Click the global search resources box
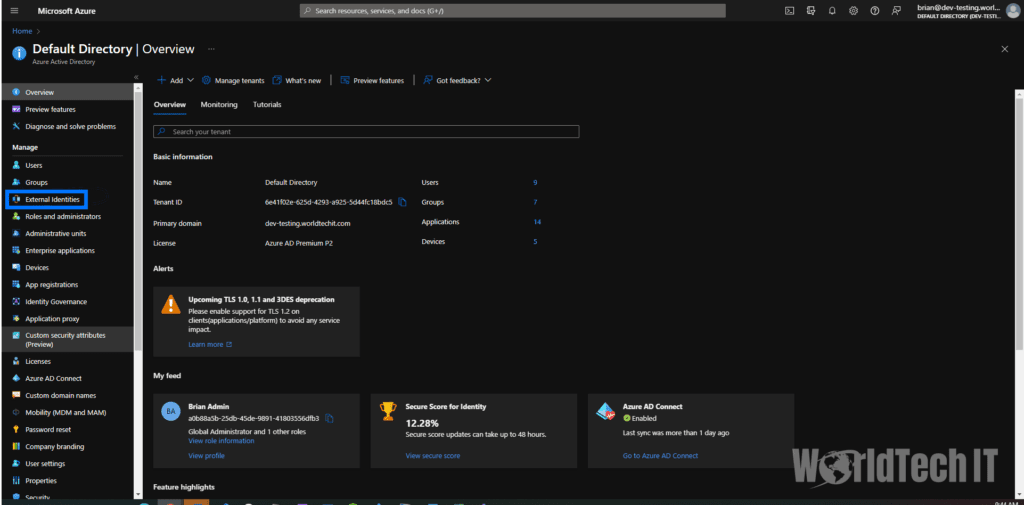Image resolution: width=1024 pixels, height=505 pixels. click(513, 11)
